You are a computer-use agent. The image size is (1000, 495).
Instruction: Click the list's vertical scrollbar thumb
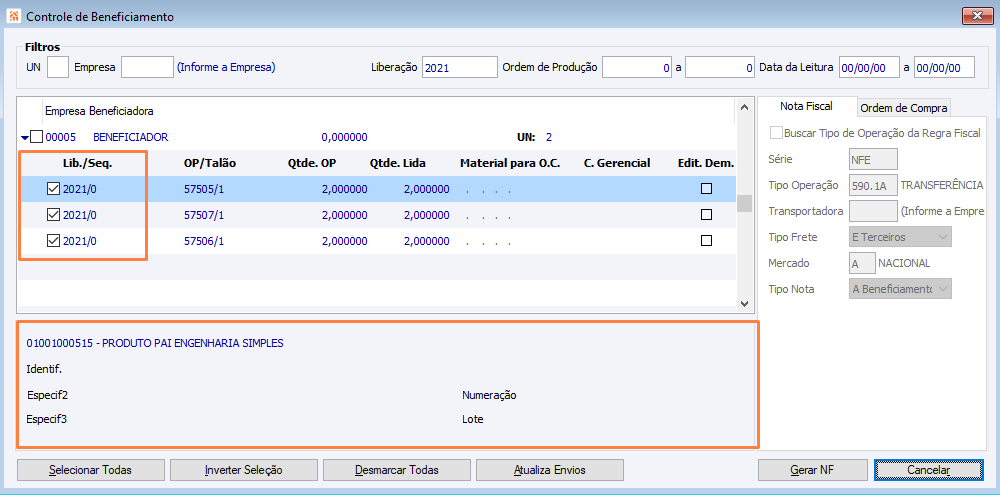click(x=743, y=203)
